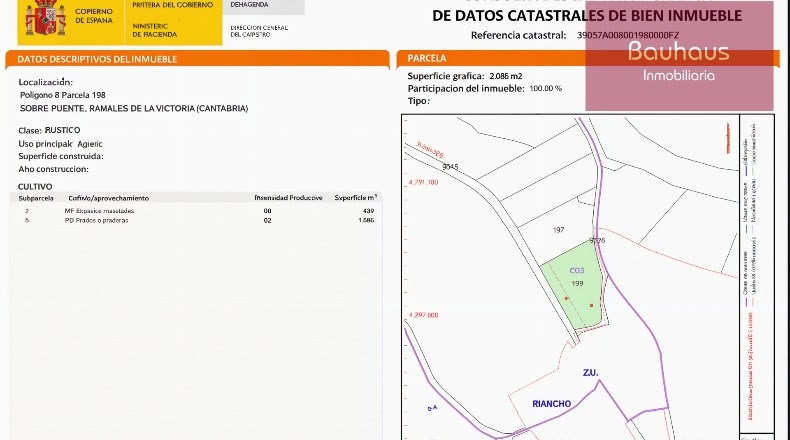This screenshot has height=440, width=790.
Task: Click the 'DIRECCION GENERAL' header text
Action: (259, 28)
